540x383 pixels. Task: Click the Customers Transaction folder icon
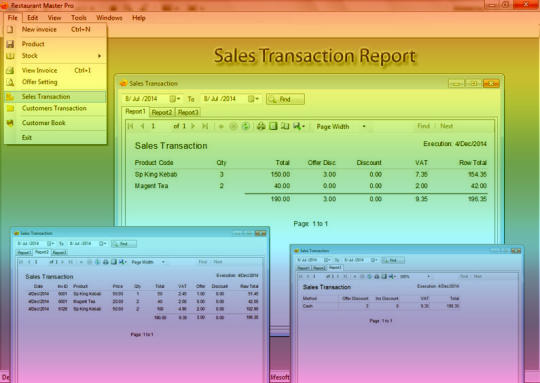(10, 108)
